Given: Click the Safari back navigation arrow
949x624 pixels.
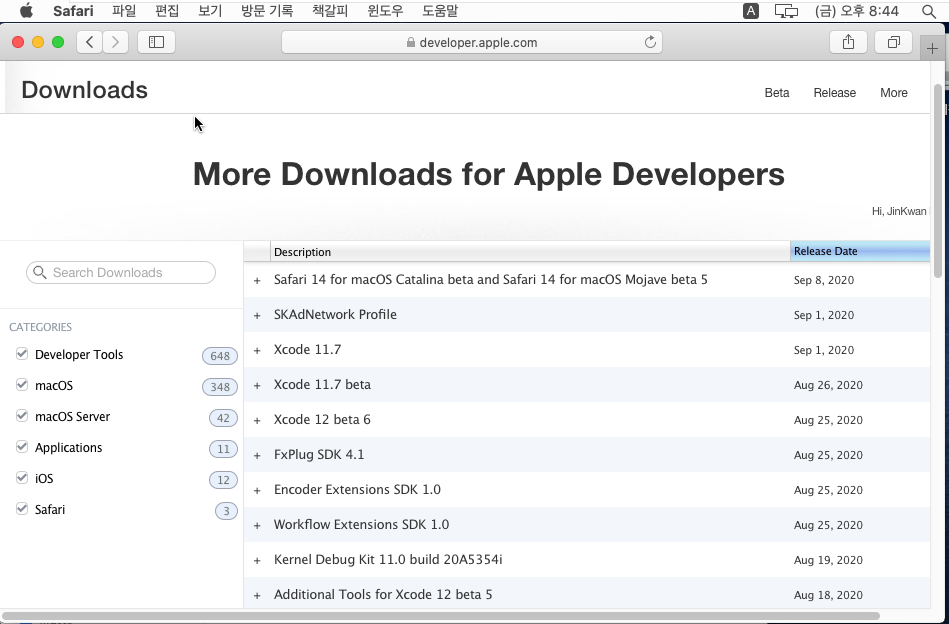Looking at the screenshot, I should coord(90,42).
